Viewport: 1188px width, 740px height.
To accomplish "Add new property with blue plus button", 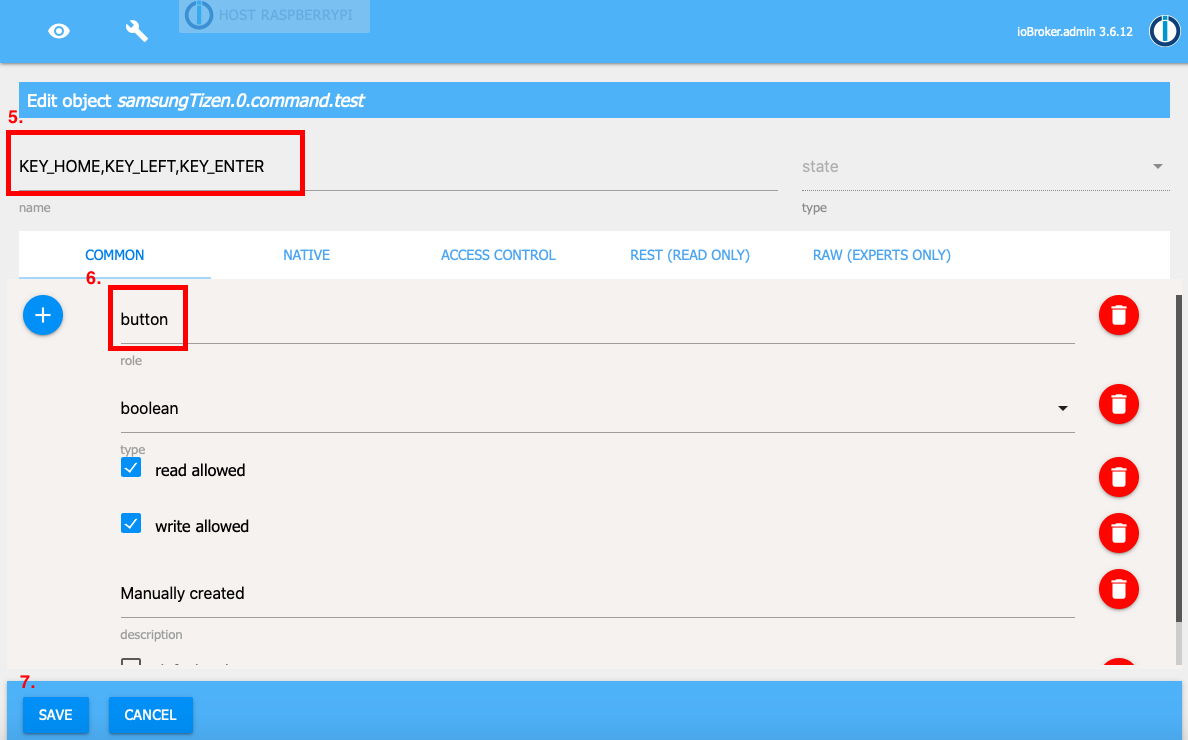I will click(x=43, y=315).
